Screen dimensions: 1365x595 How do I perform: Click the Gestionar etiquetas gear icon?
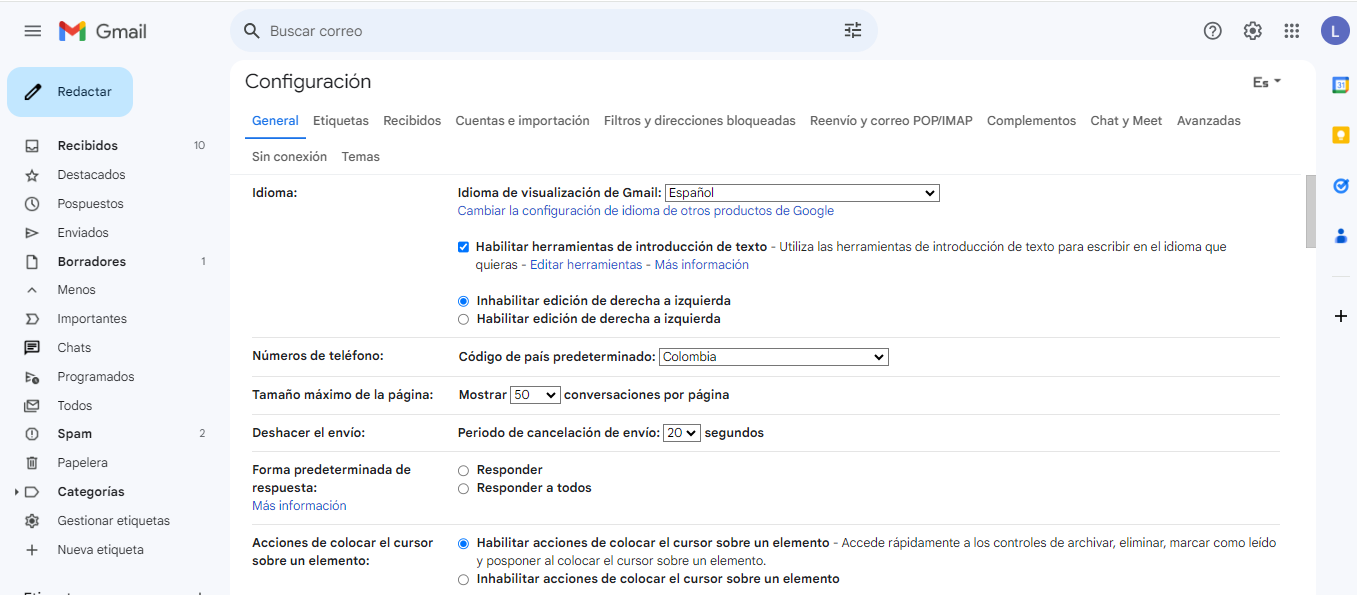32,521
